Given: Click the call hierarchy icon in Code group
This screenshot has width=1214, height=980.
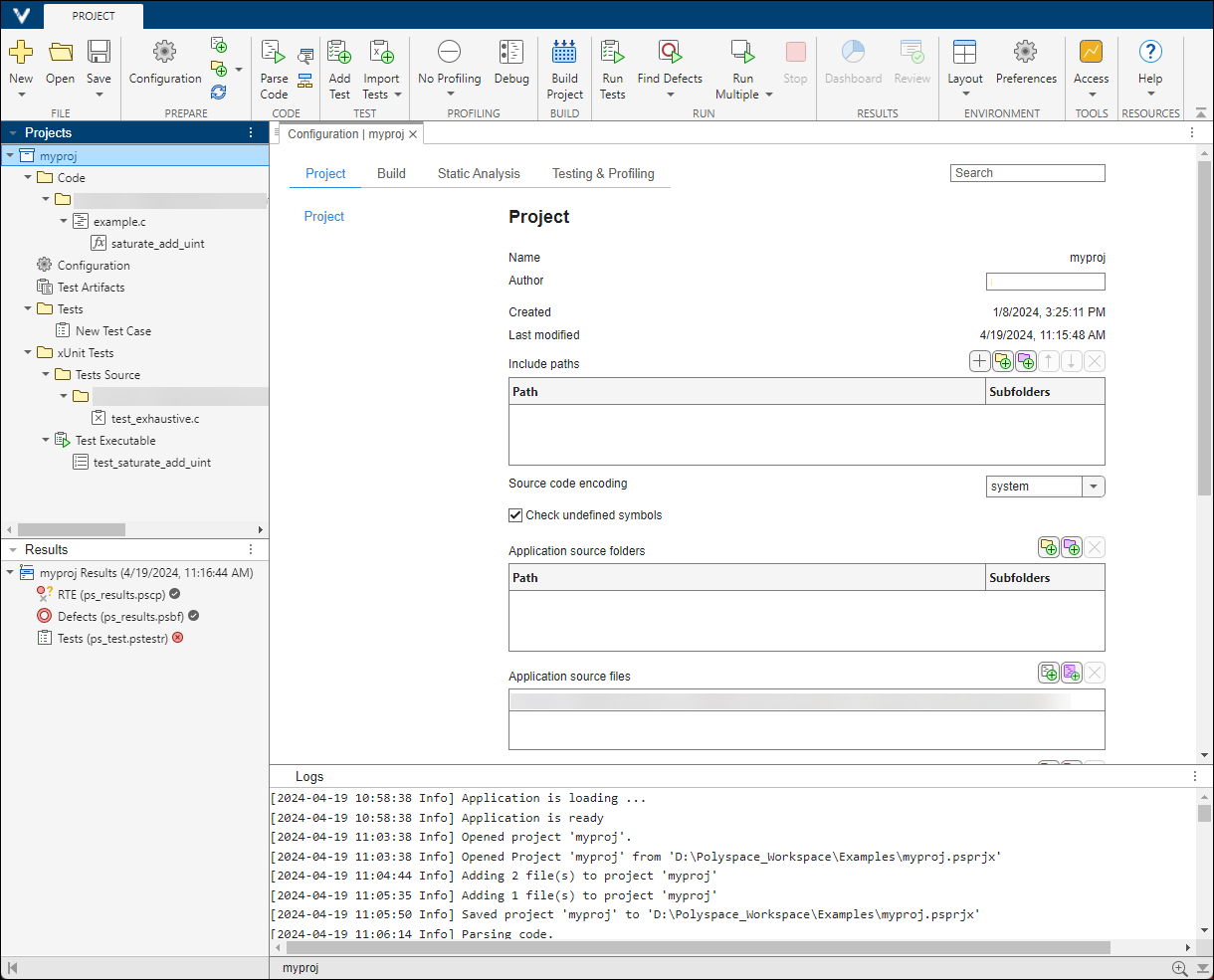Looking at the screenshot, I should point(305,81).
